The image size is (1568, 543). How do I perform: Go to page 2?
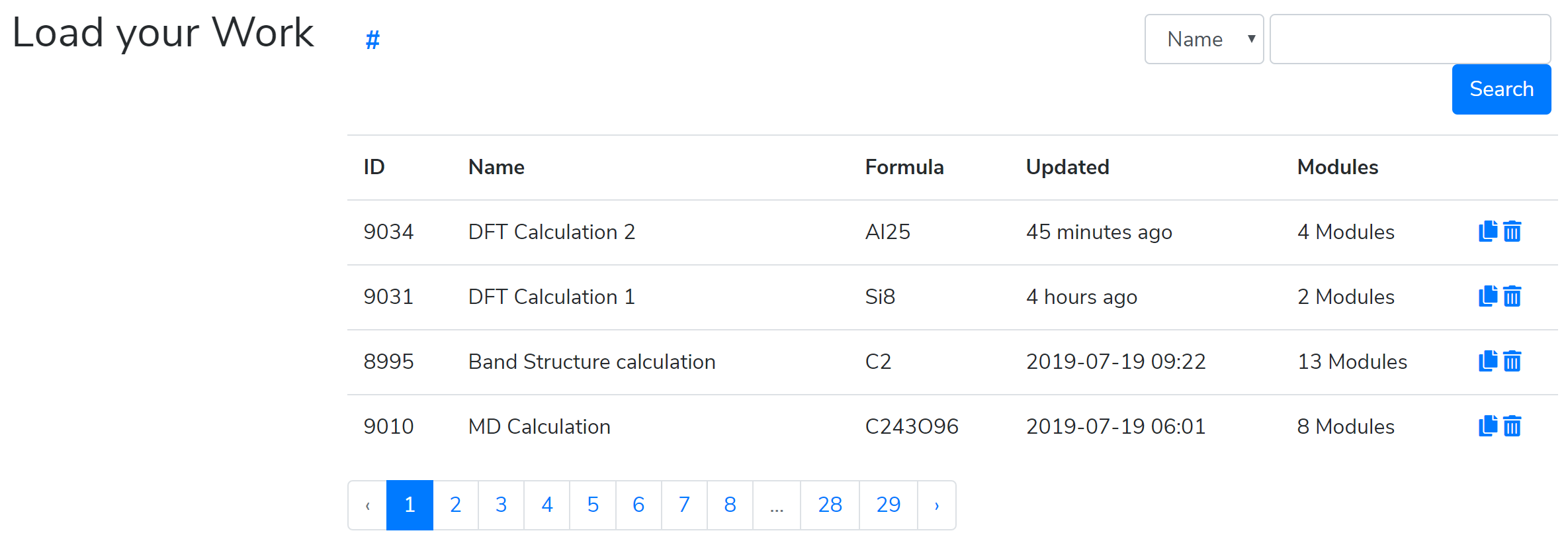pyautogui.click(x=455, y=505)
